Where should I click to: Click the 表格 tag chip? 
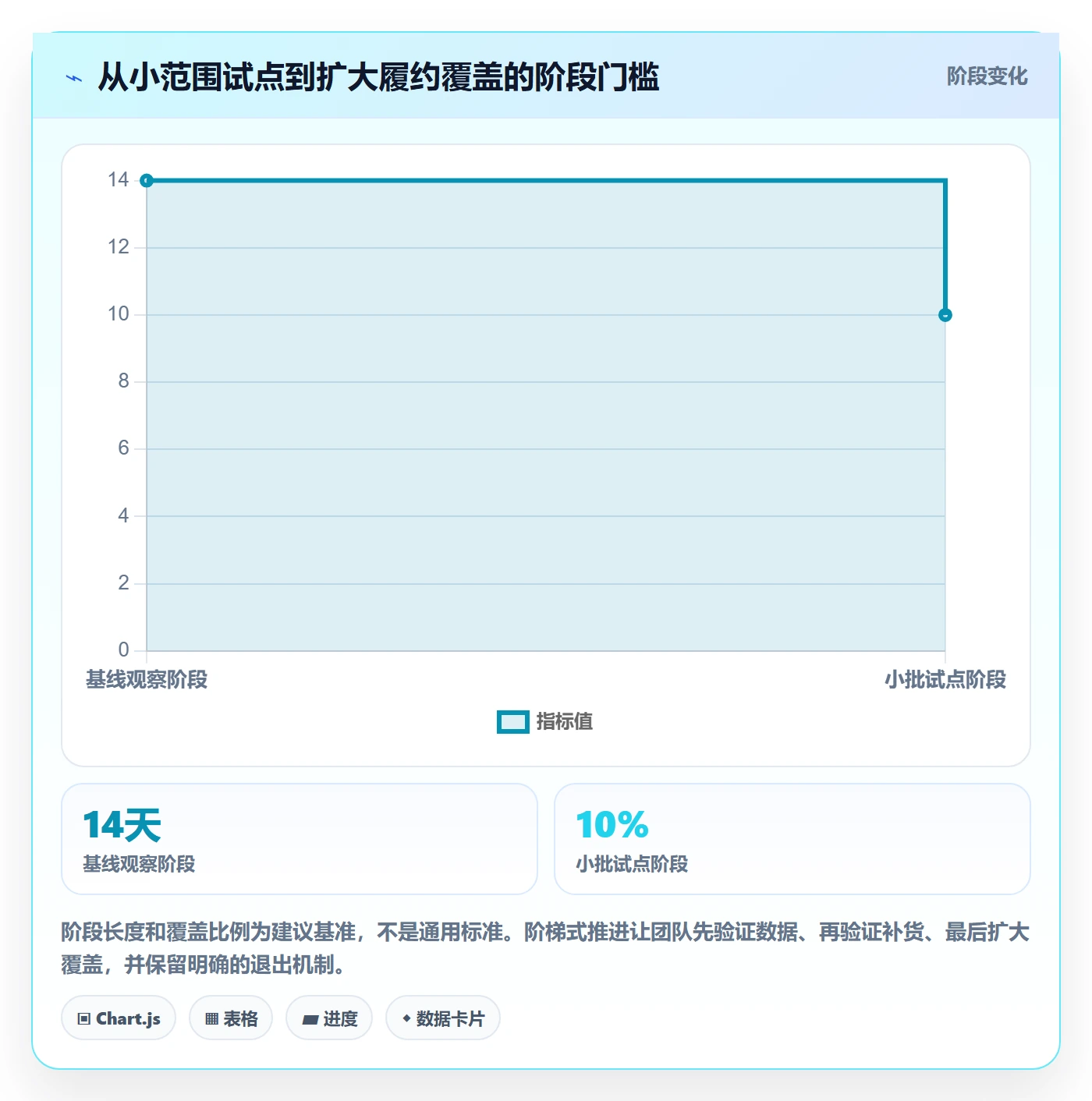pos(231,1018)
